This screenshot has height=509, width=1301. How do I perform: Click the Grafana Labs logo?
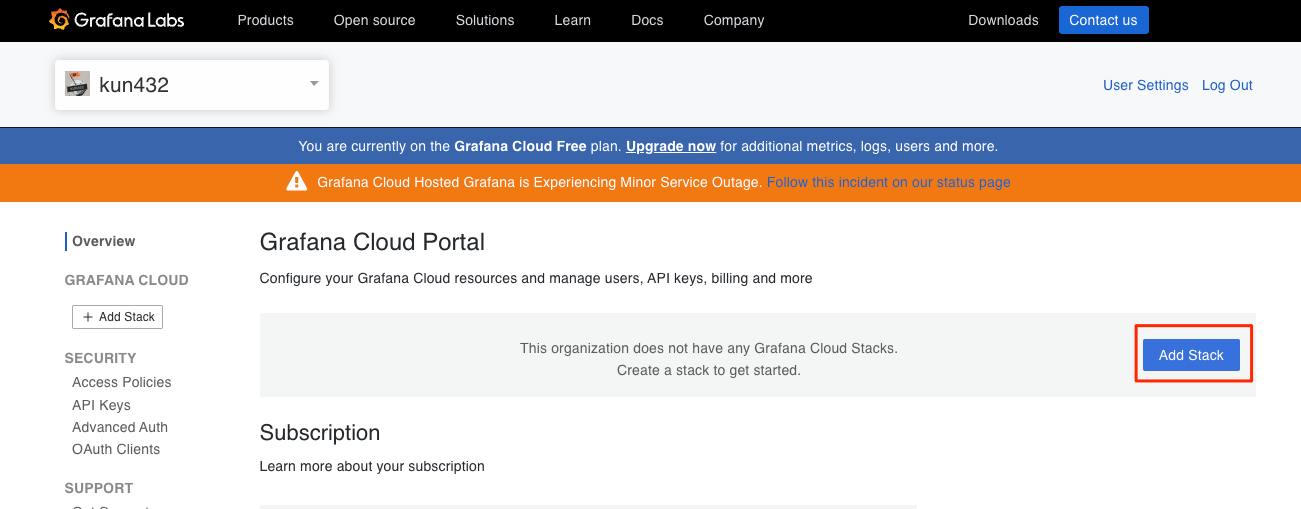[116, 20]
